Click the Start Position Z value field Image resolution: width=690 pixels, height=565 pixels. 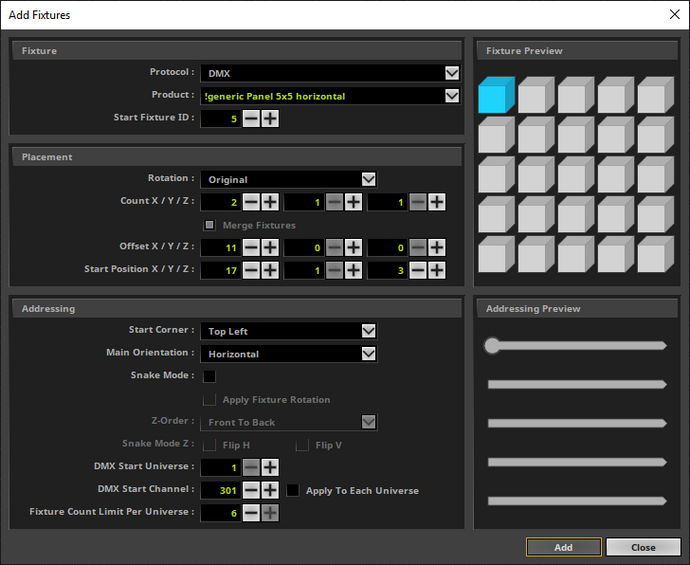pyautogui.click(x=387, y=270)
